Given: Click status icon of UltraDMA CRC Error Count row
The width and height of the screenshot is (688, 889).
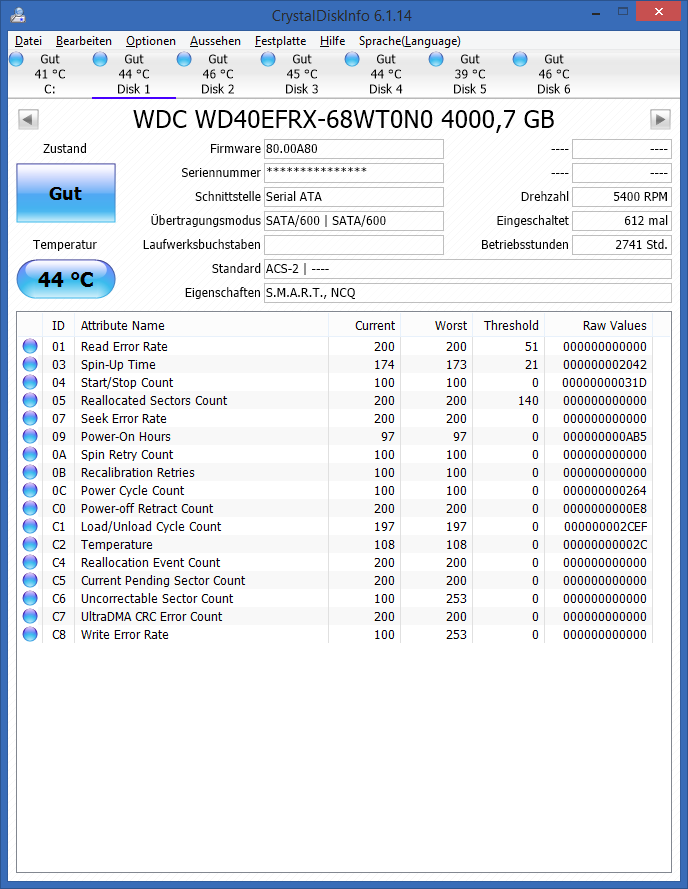Looking at the screenshot, I should pyautogui.click(x=30, y=616).
